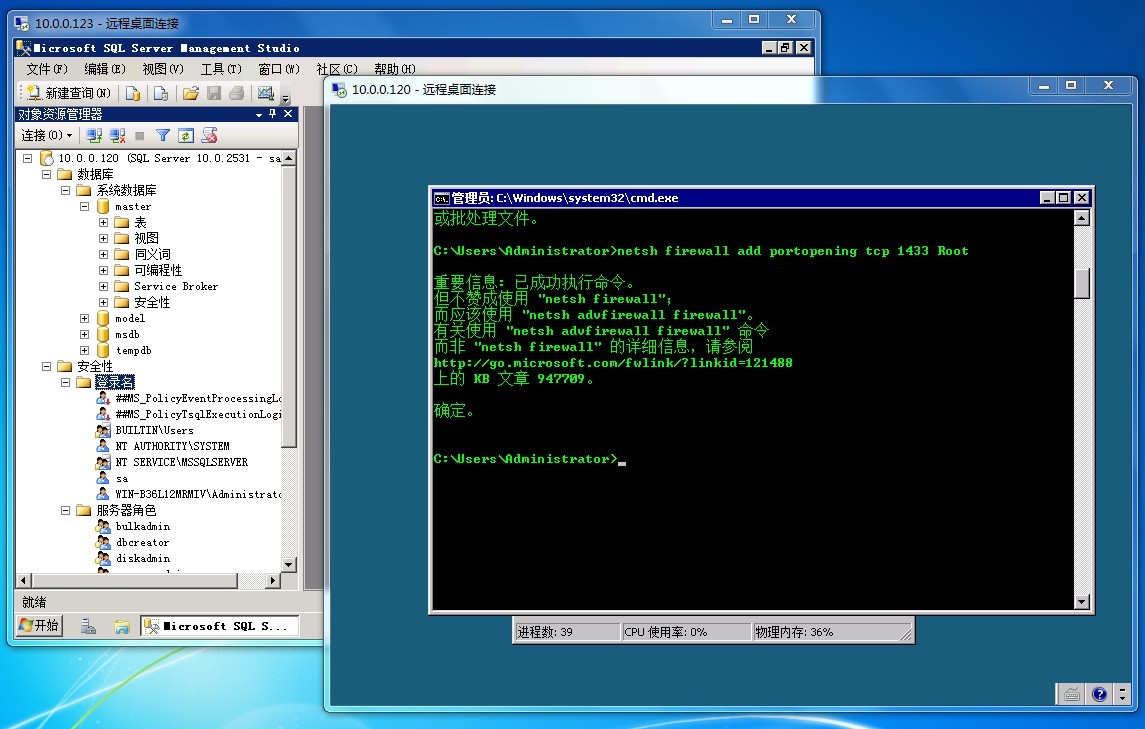Select the sa login
The height and width of the screenshot is (729, 1145).
pos(122,478)
